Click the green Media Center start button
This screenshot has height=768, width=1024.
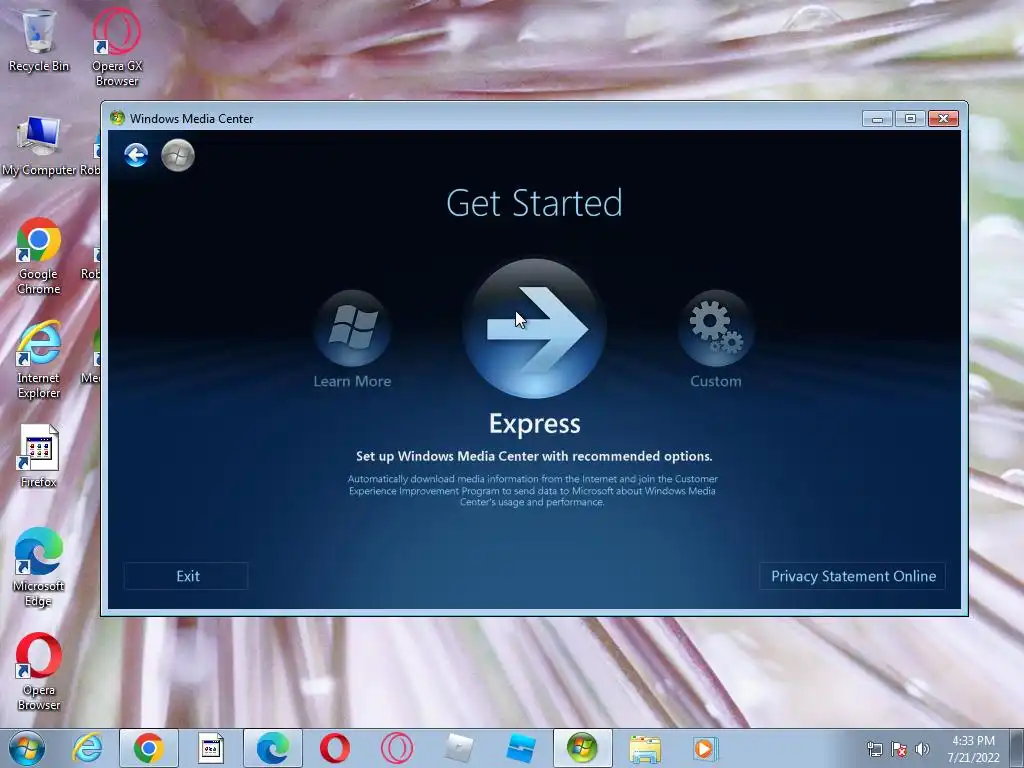(x=178, y=155)
